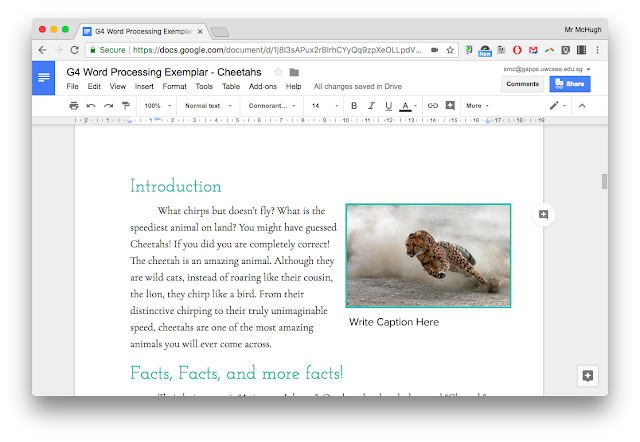640x442 pixels.
Task: Open the font size 14 dropdown
Action: click(x=325, y=106)
